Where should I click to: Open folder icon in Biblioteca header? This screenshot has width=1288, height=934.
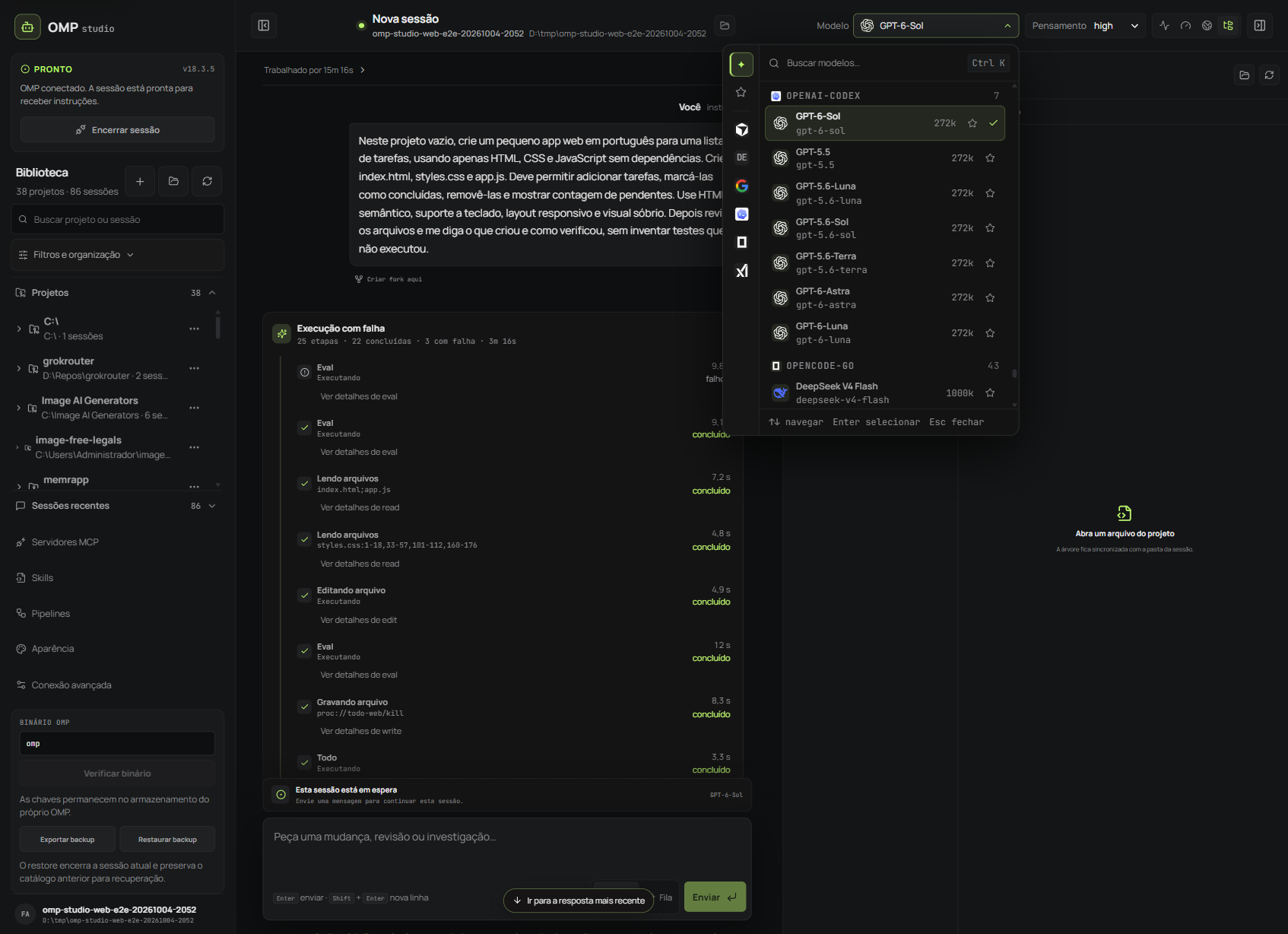click(173, 181)
